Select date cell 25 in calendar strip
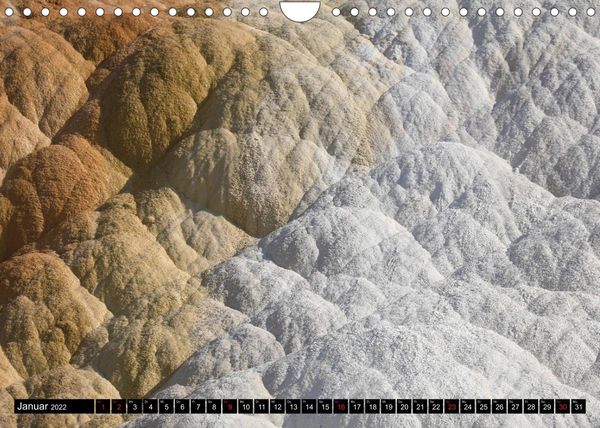Screen dimensions: 600x428 click(484, 407)
